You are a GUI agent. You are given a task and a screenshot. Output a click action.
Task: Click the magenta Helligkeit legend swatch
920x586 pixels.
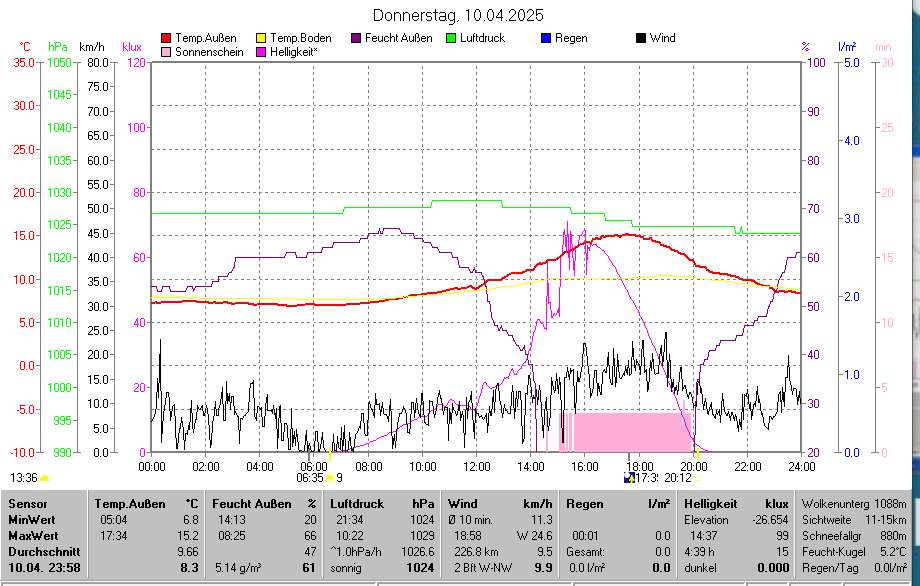[x=261, y=52]
